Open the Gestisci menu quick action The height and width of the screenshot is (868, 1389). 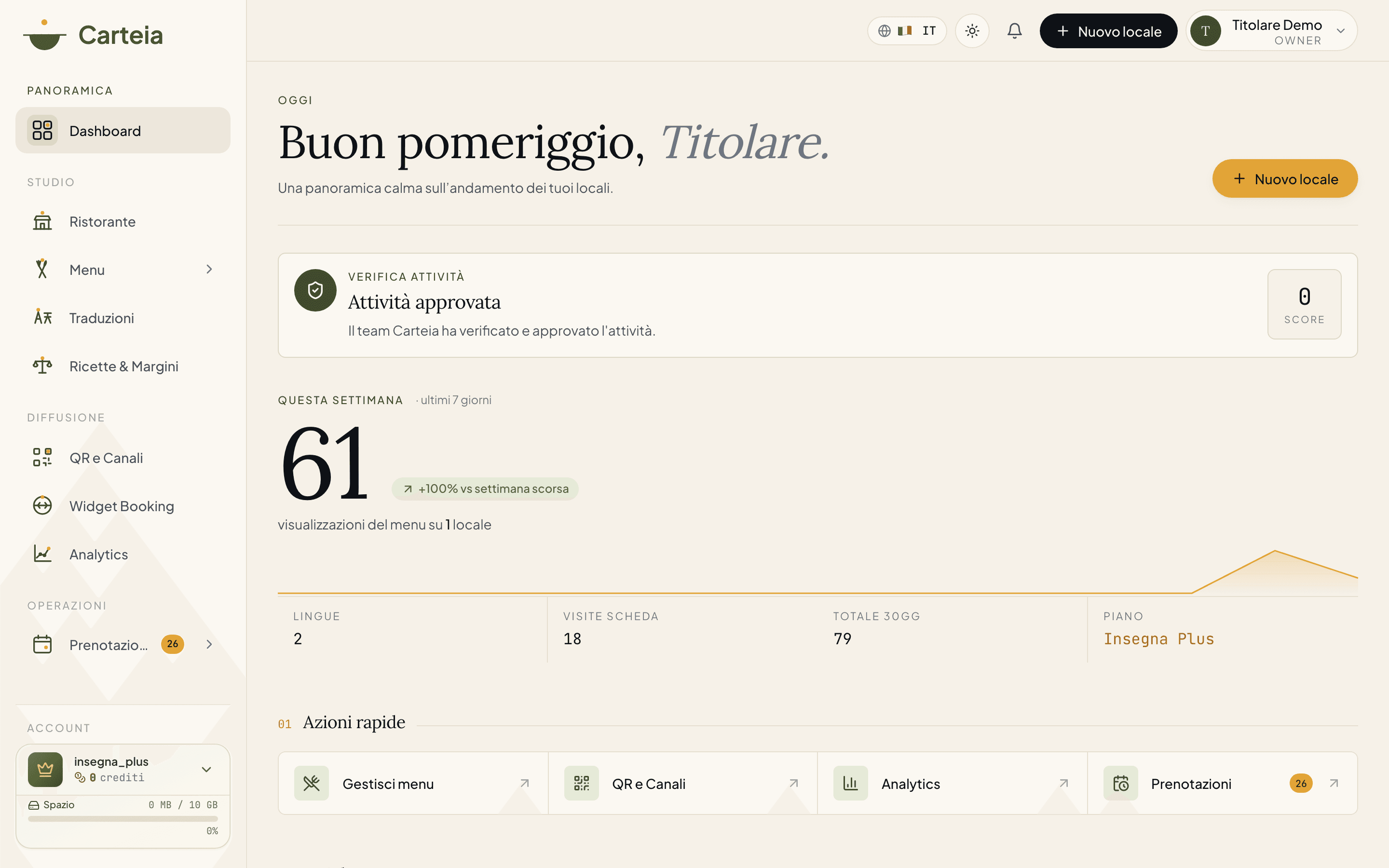[413, 783]
